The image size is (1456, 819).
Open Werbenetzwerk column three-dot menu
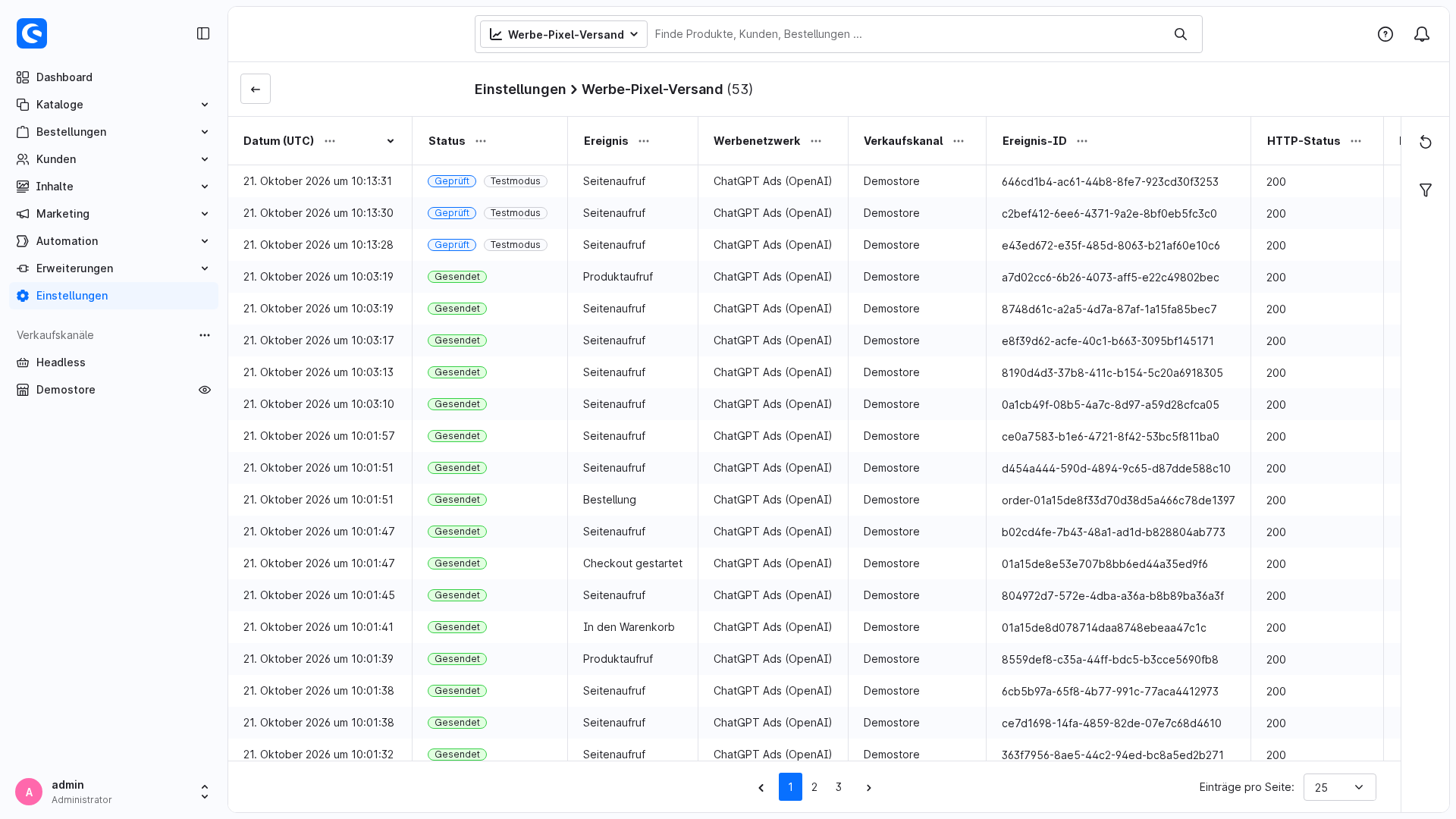click(816, 141)
